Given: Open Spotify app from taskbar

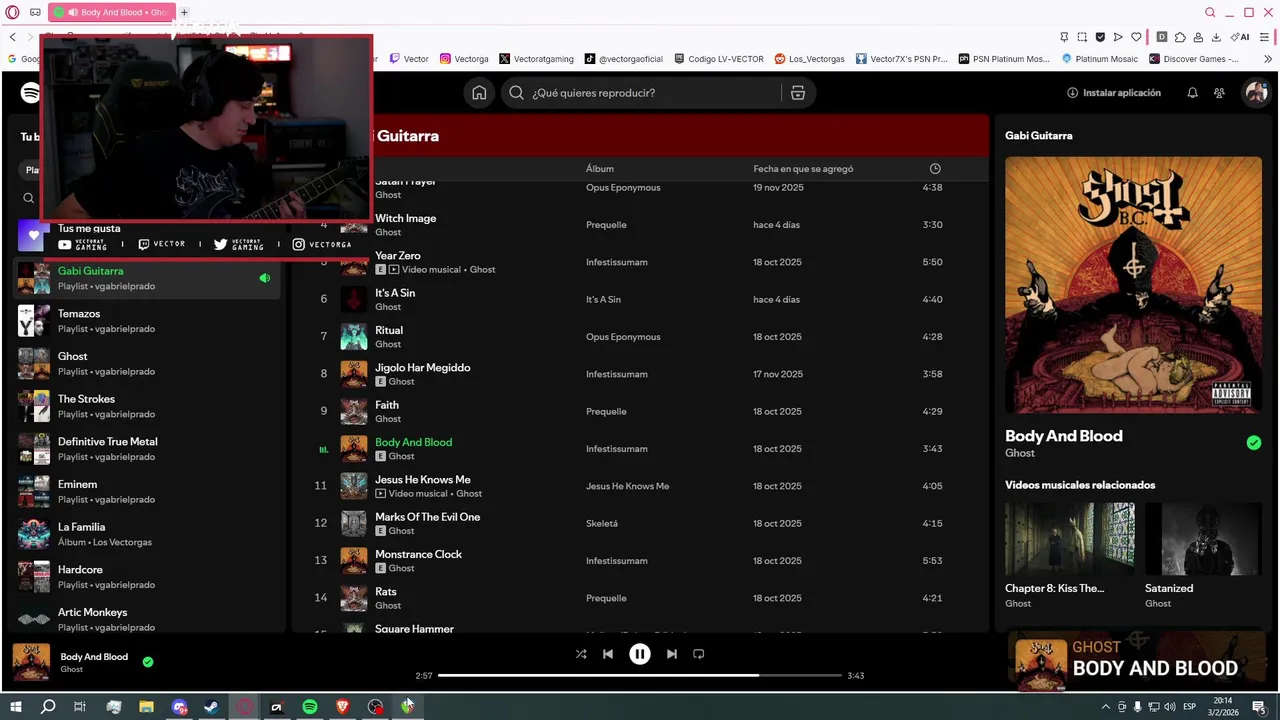Looking at the screenshot, I should (x=310, y=707).
